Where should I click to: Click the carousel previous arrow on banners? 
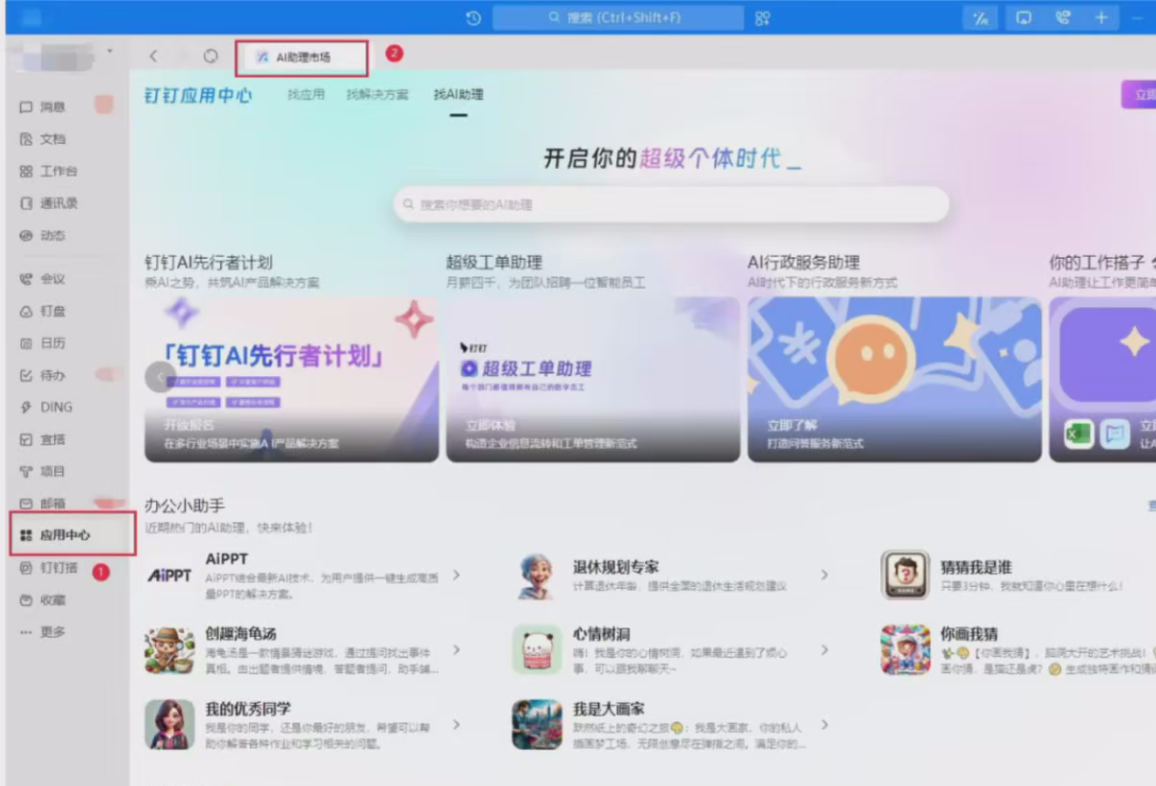pos(160,377)
